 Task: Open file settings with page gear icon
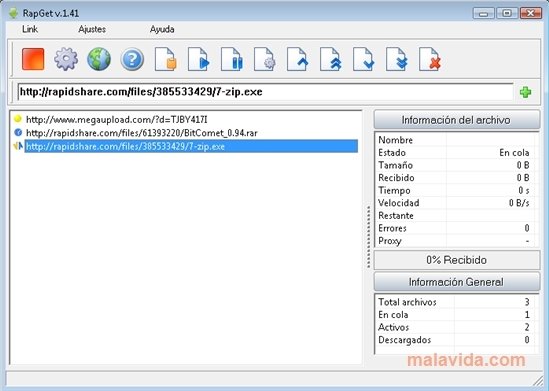coord(265,59)
